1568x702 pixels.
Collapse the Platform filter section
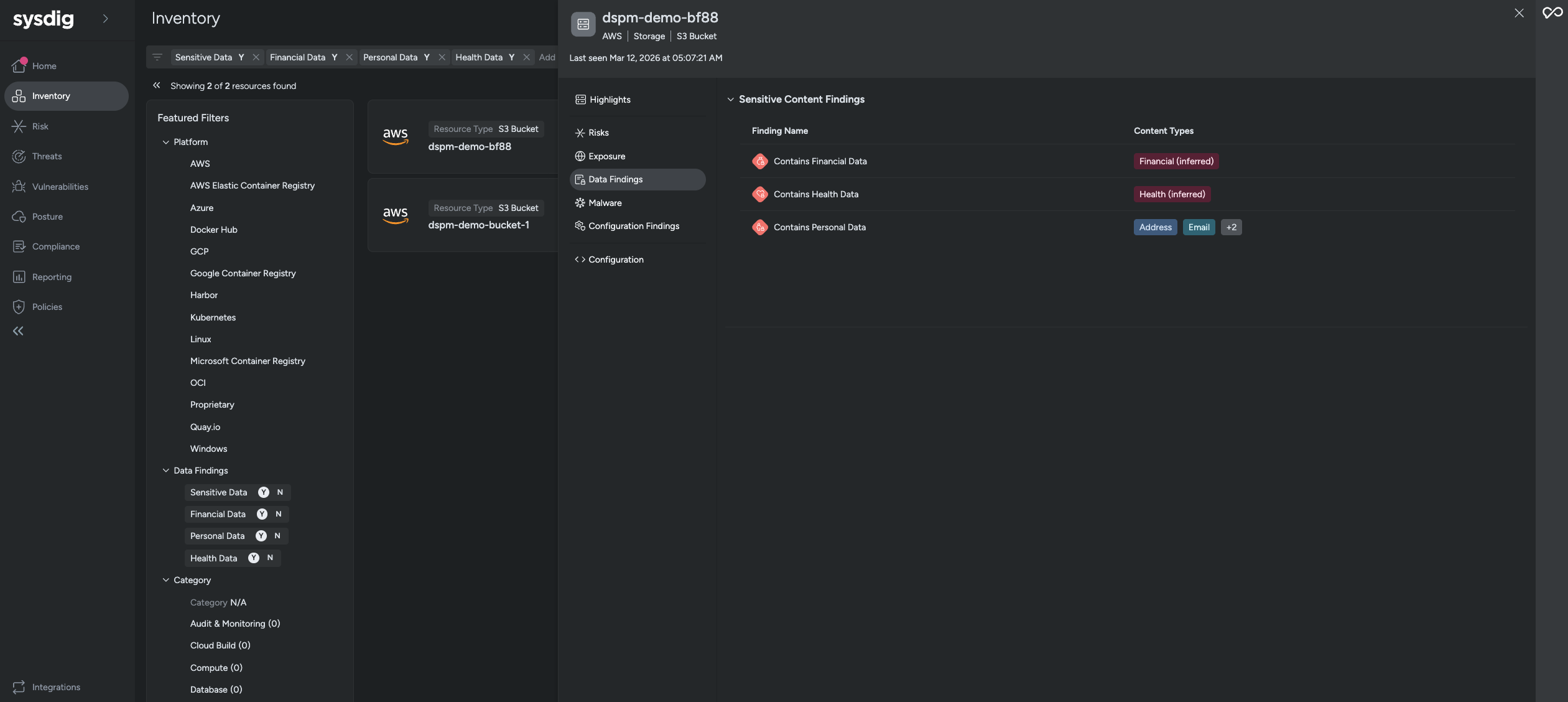point(165,141)
